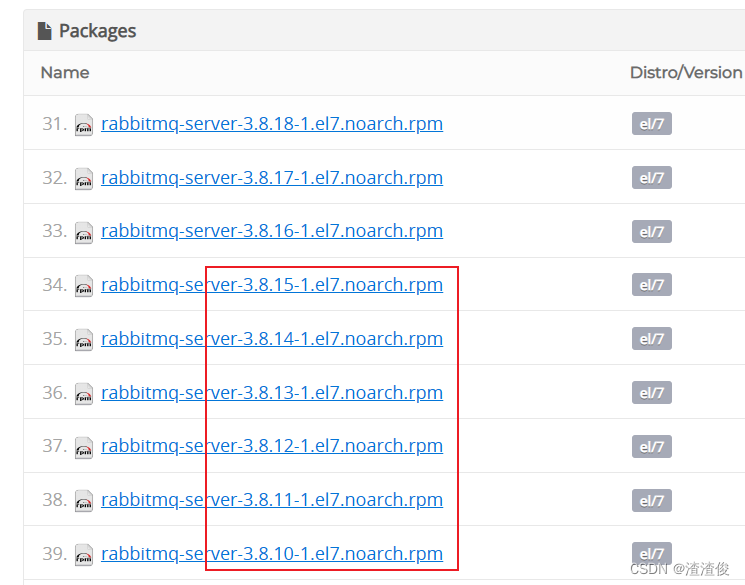Click the el/7 badge for version 3.8.18

click(651, 124)
